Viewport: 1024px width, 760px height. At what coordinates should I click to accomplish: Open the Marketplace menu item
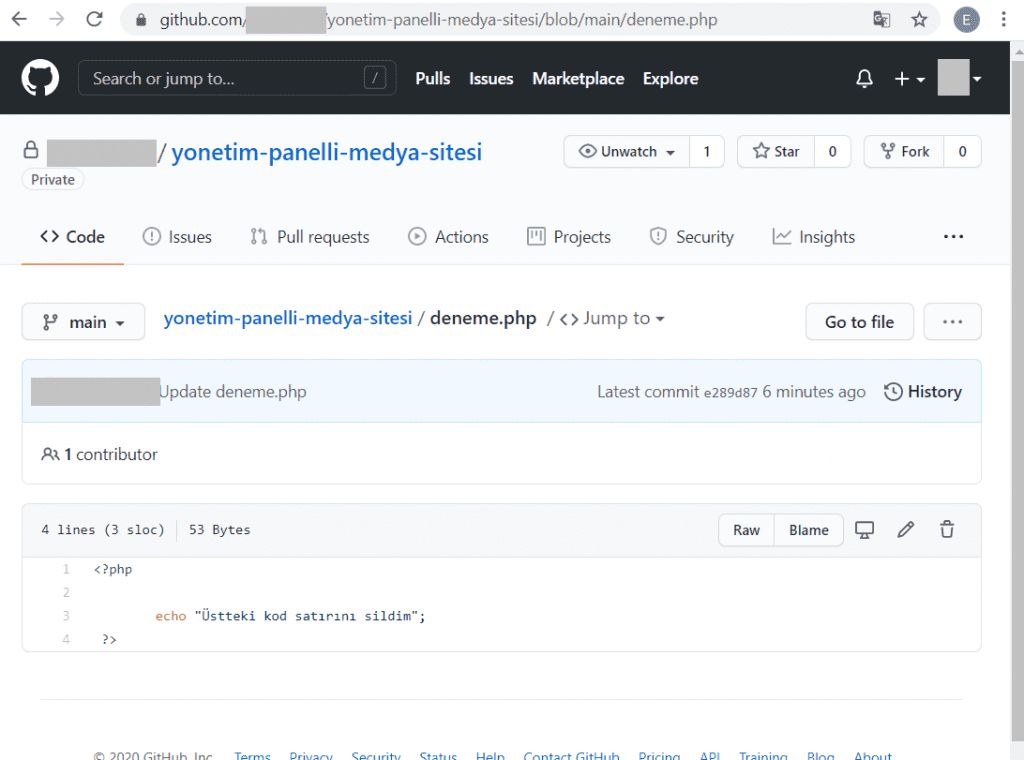coord(578,78)
